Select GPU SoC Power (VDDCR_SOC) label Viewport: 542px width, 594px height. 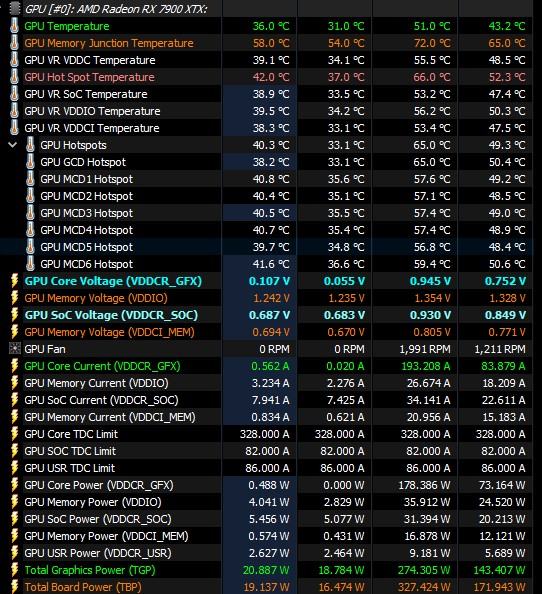98,519
